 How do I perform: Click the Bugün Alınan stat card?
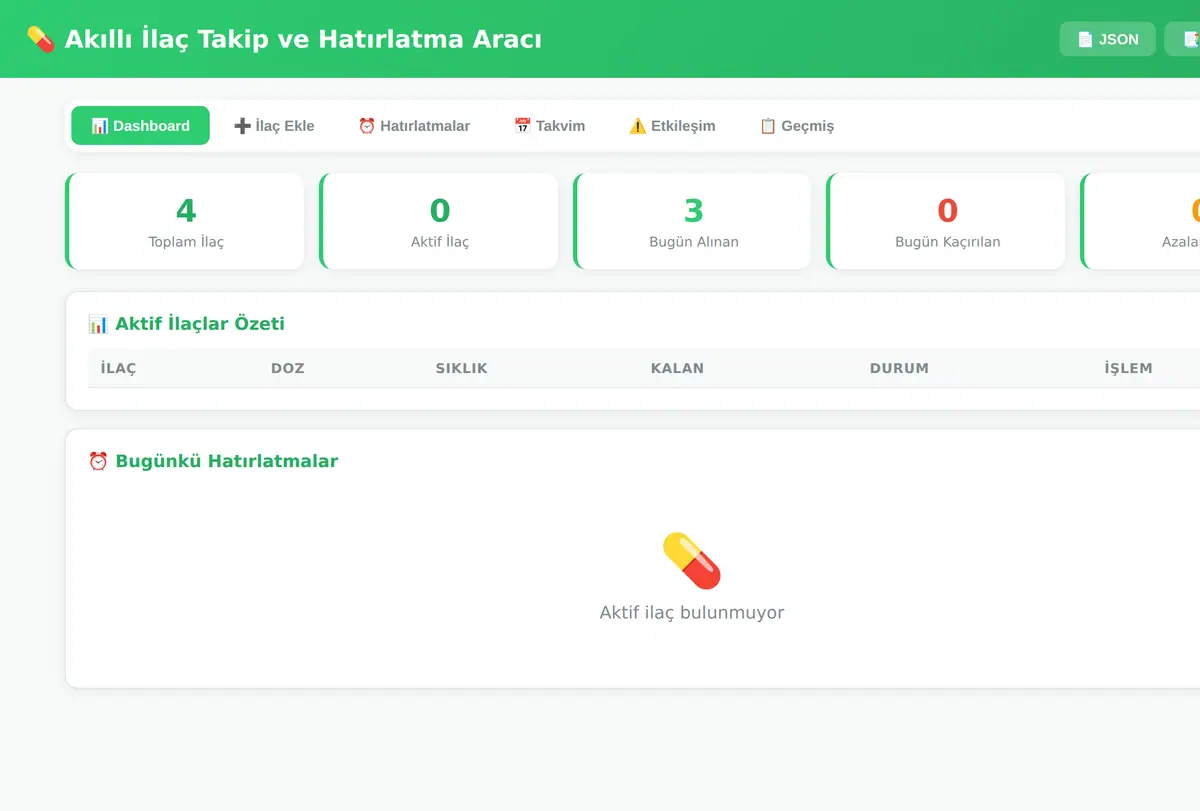694,221
